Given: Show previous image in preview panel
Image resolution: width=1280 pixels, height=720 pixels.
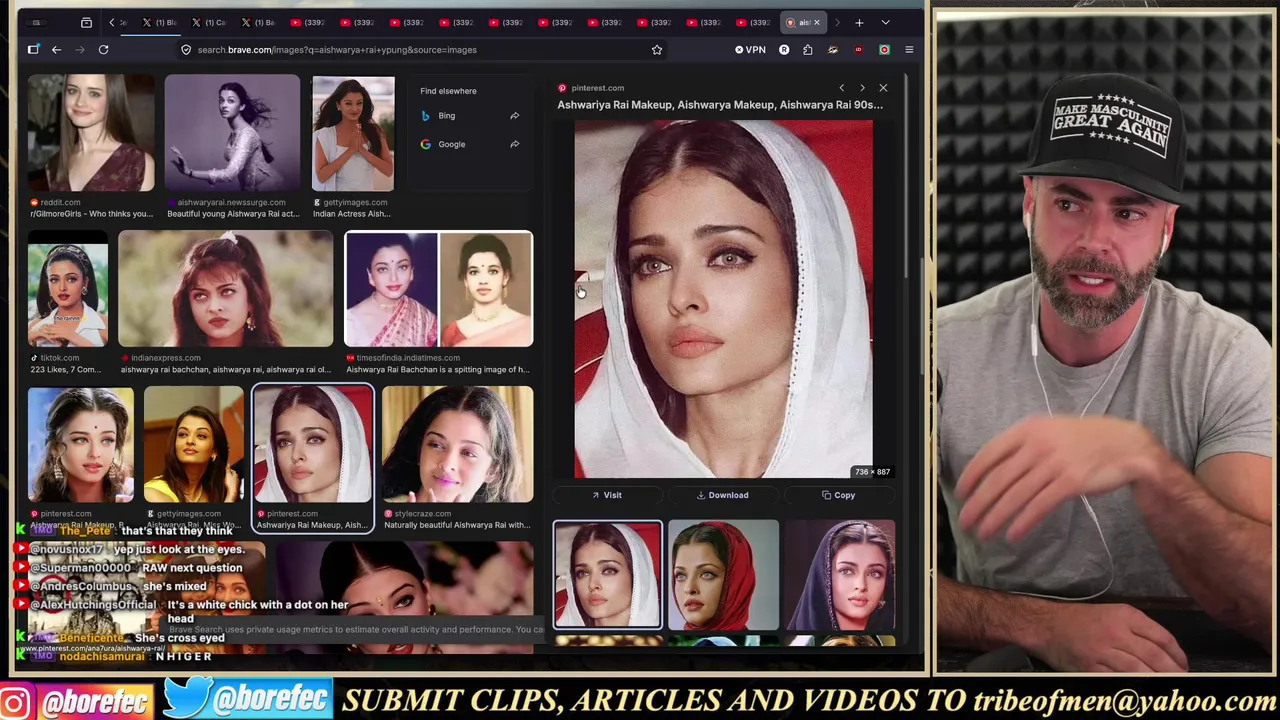Looking at the screenshot, I should click(841, 88).
